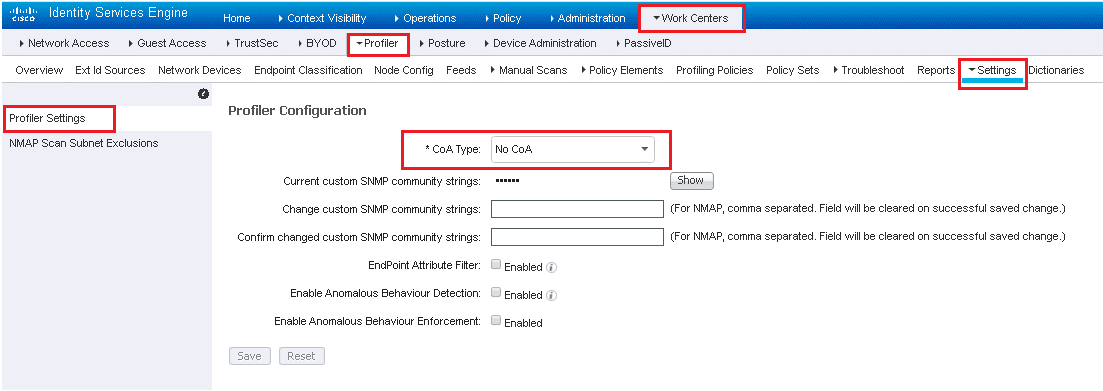Open the Feeds tab

coord(461,70)
